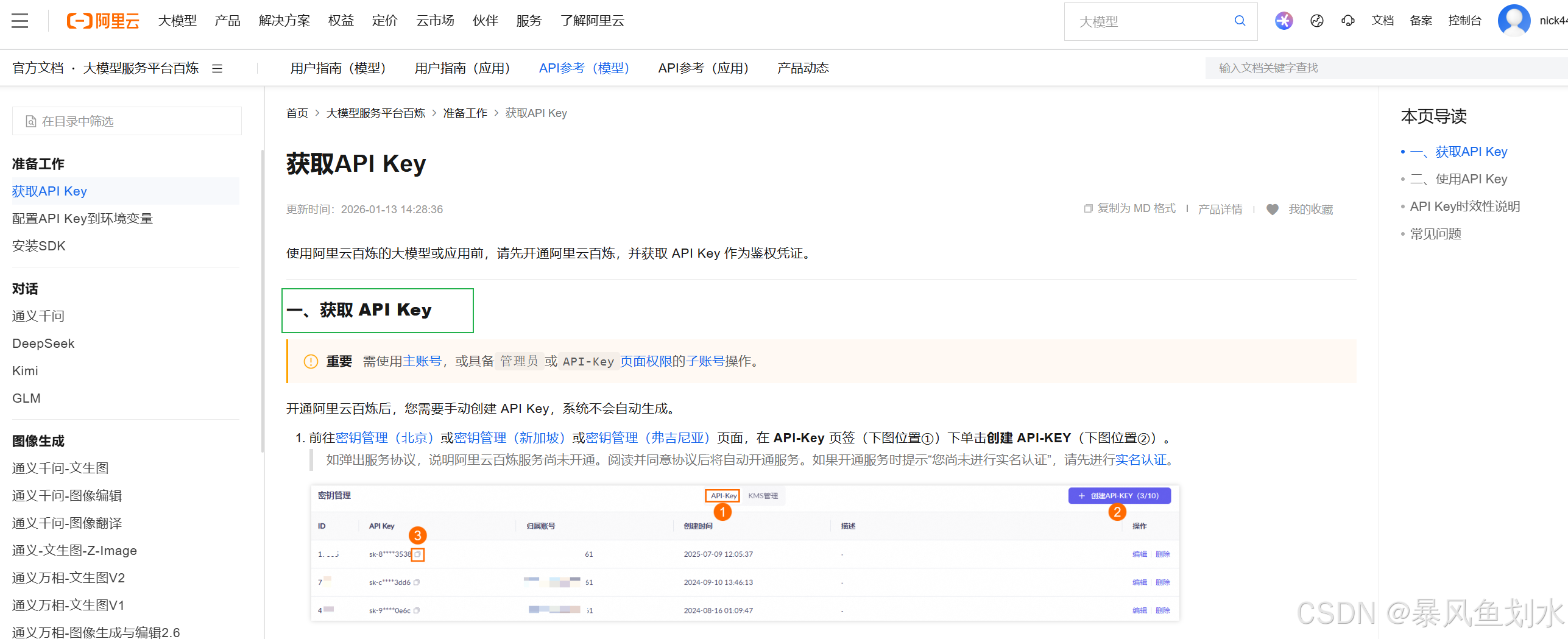The image size is (1568, 639).
Task: Jump to 二、使用API Key in page guide
Action: pos(1458,179)
